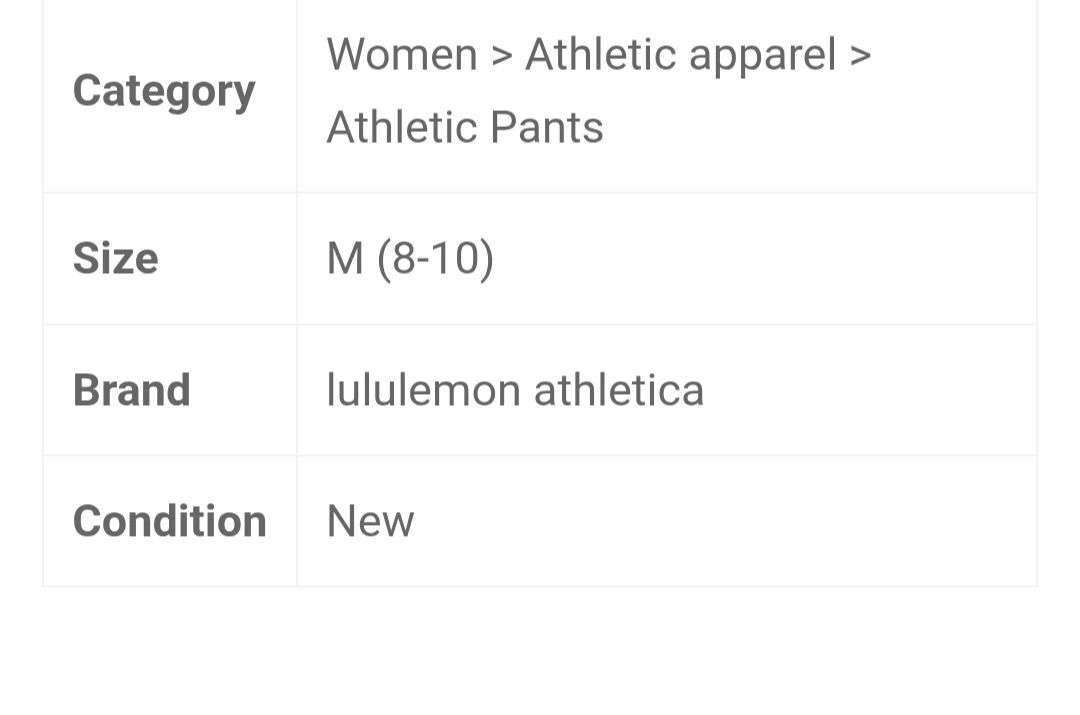
Task: Click the first '>' breadcrumb separator after Women
Action: (x=501, y=56)
